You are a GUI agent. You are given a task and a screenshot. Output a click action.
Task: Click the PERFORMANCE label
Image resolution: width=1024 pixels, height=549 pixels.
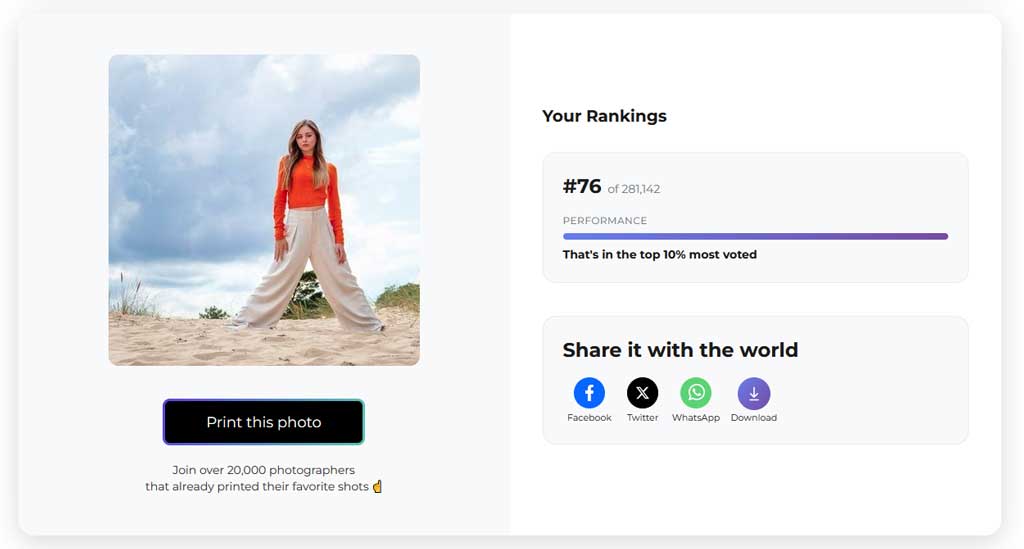coord(605,221)
